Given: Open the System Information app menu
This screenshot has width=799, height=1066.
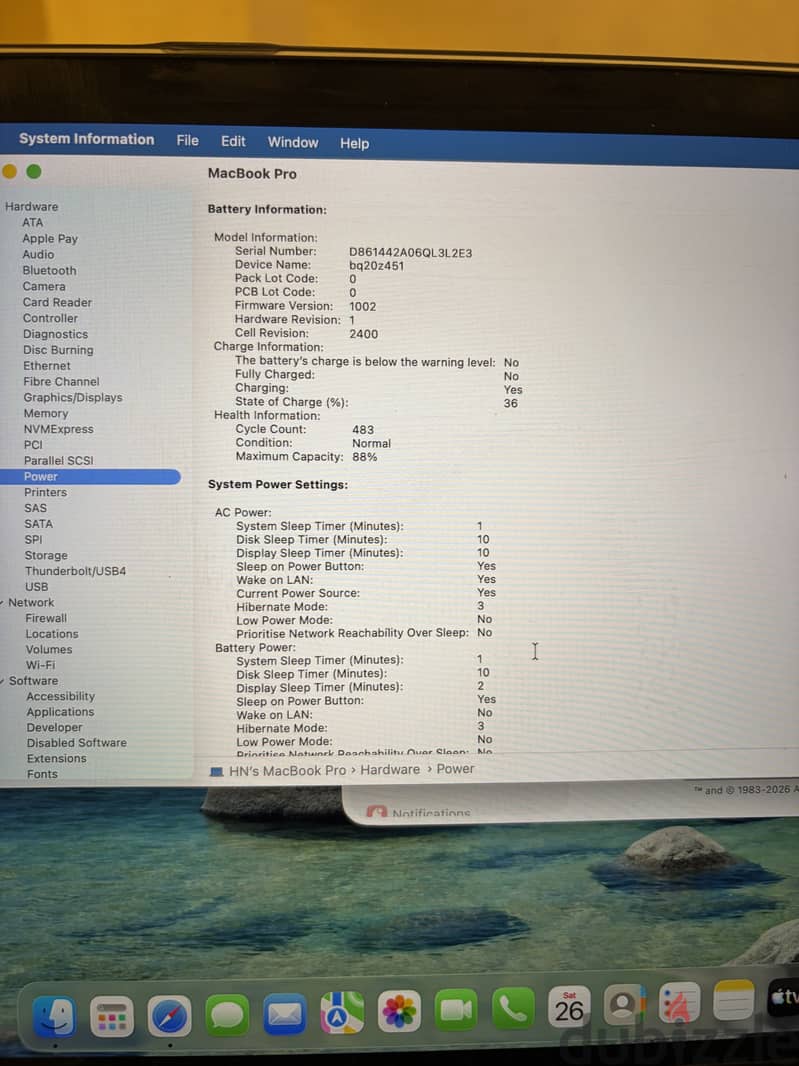Looking at the screenshot, I should pos(86,139).
